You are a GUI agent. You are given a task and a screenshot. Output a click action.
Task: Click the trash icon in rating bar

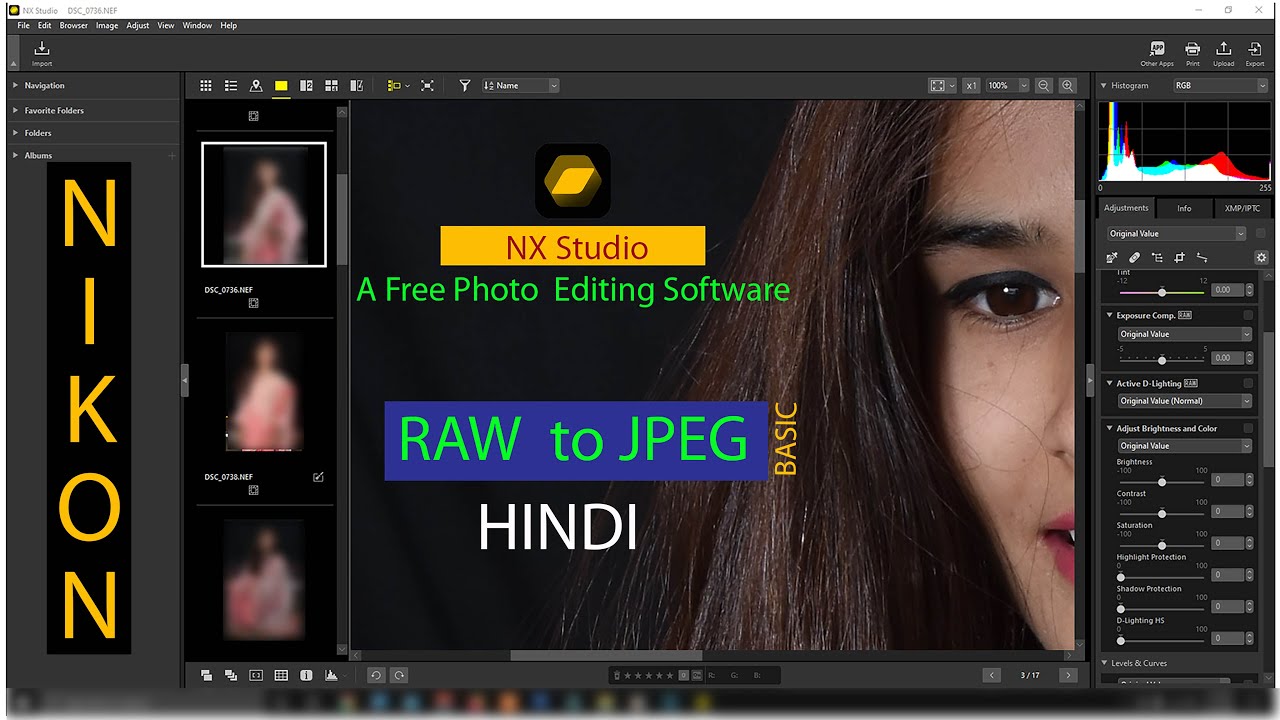[x=617, y=675]
